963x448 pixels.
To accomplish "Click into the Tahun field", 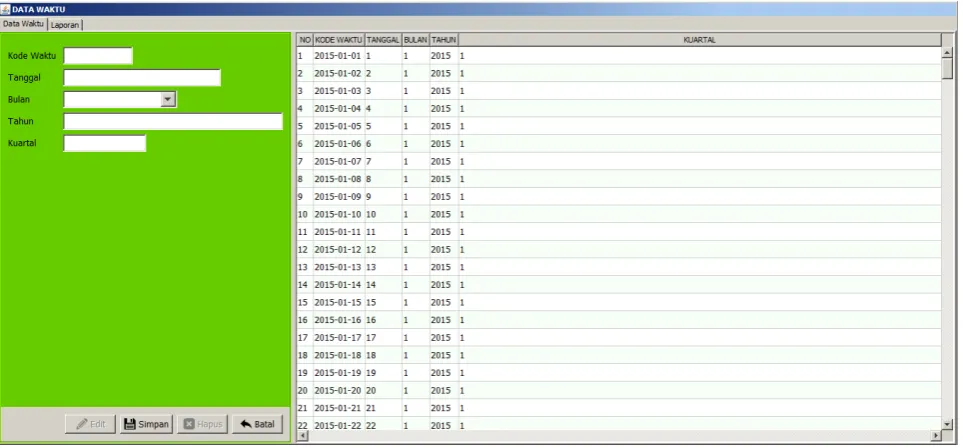I will (x=173, y=121).
